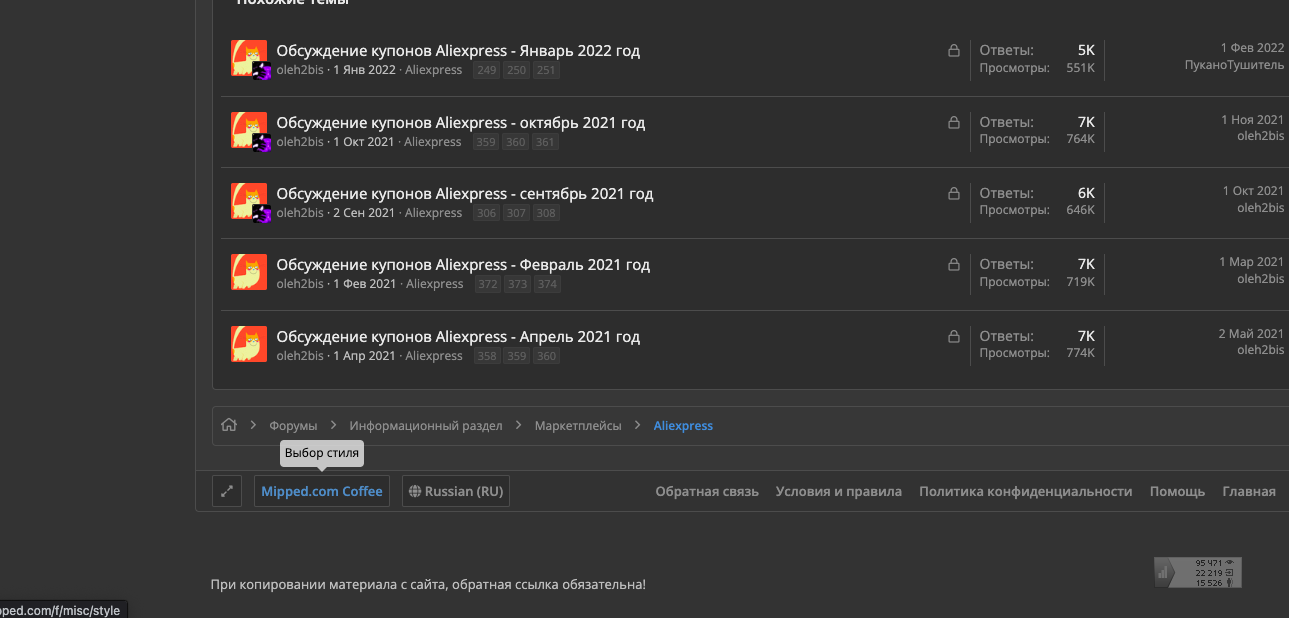1289x618 pixels.
Task: Open Aliexpress forum link under октябрь 2021 thread
Action: pyautogui.click(x=433, y=142)
